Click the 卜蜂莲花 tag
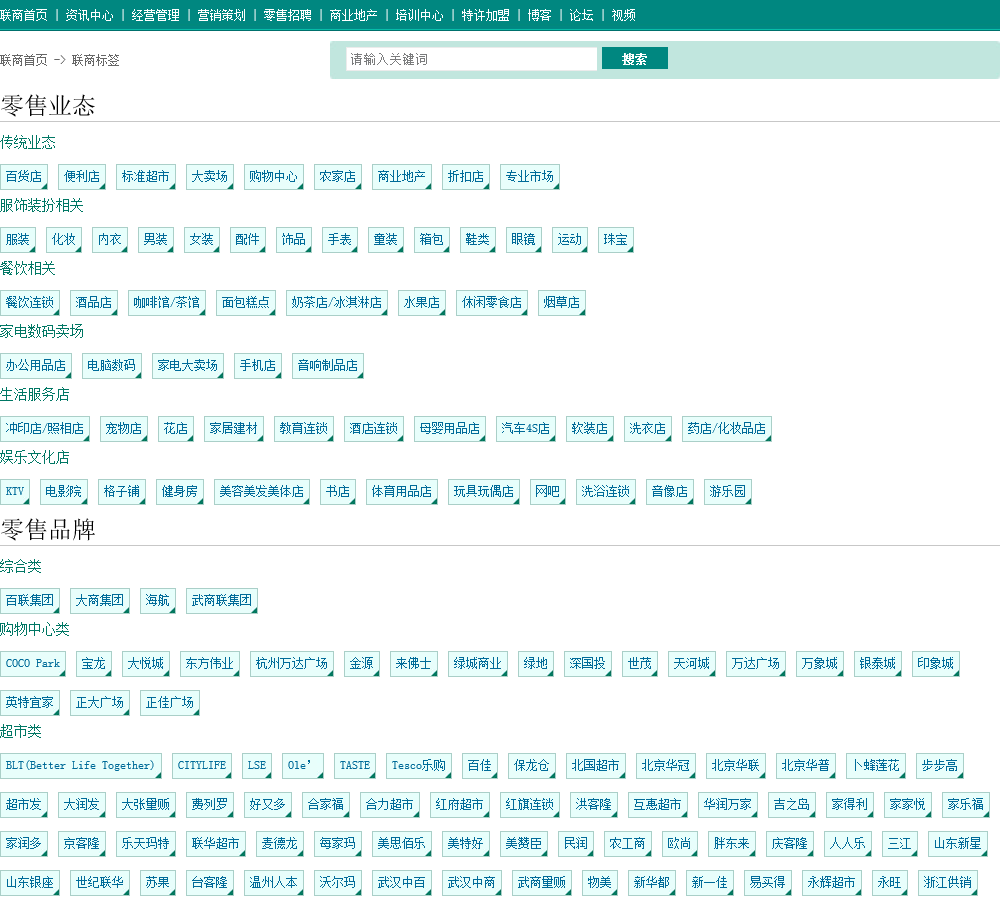 pos(876,766)
